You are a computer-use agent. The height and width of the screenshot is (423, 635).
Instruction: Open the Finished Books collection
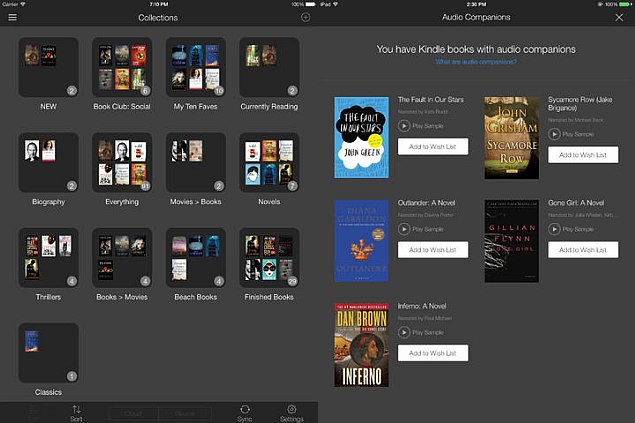click(269, 257)
